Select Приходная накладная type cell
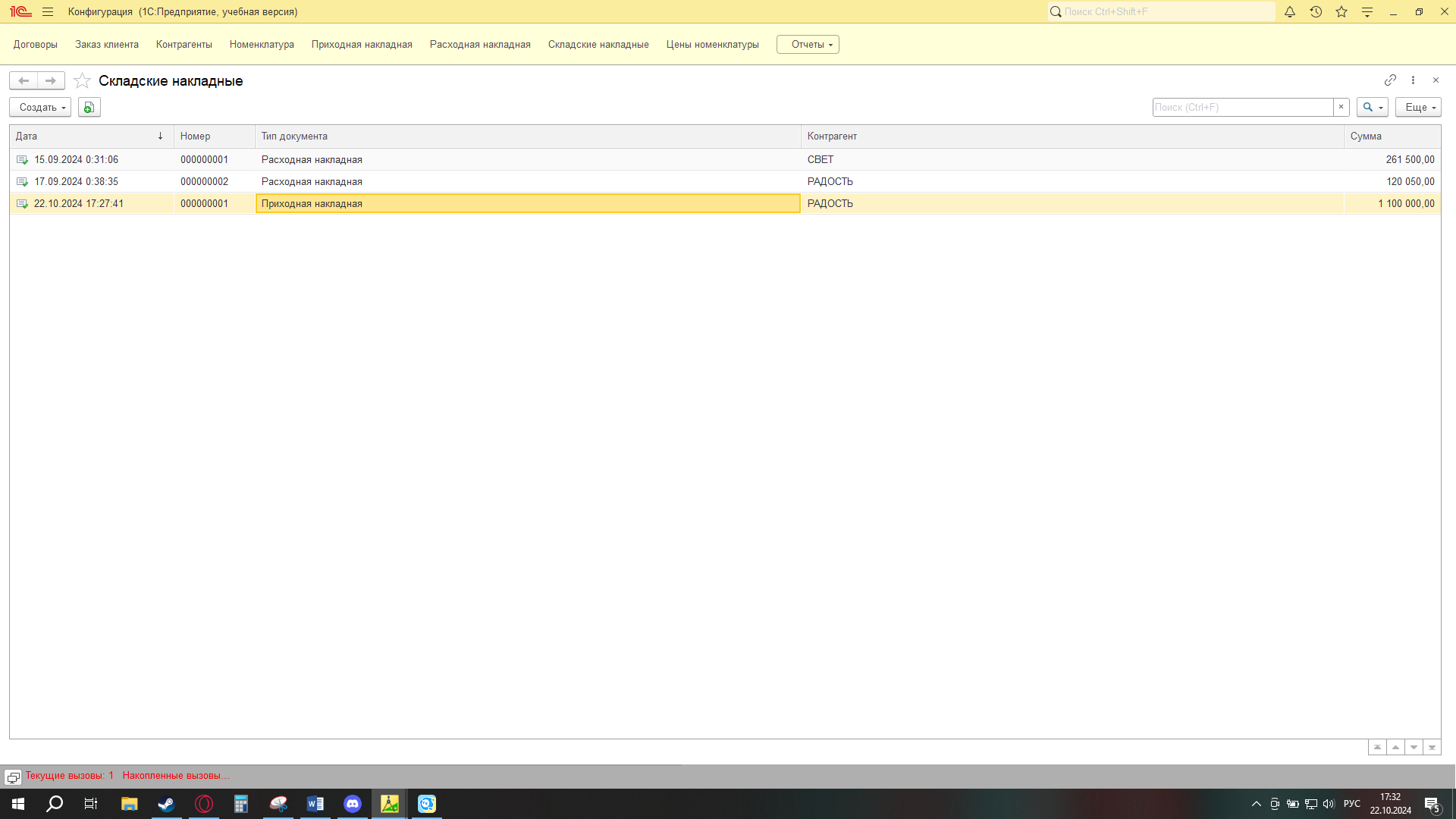Viewport: 1456px width, 819px height. [528, 203]
